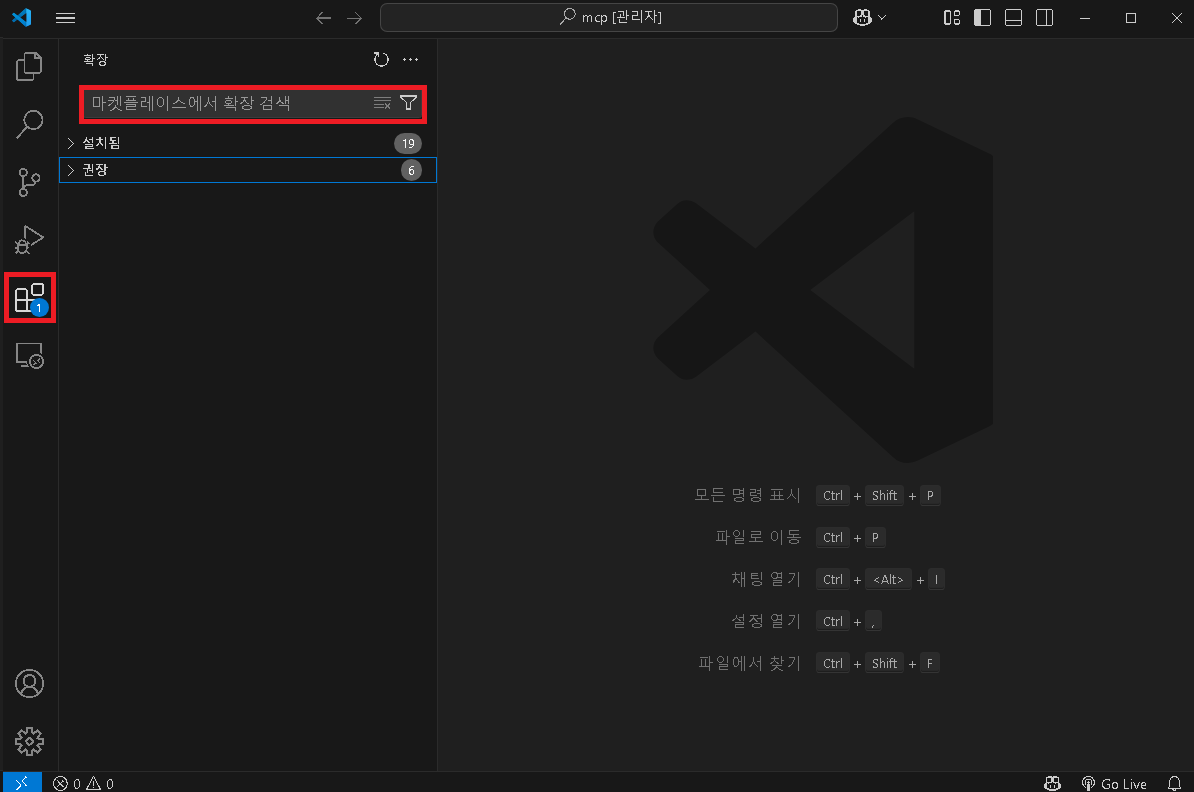Expand the Copilot dropdown arrow in title bar
The width and height of the screenshot is (1194, 792).
point(882,18)
